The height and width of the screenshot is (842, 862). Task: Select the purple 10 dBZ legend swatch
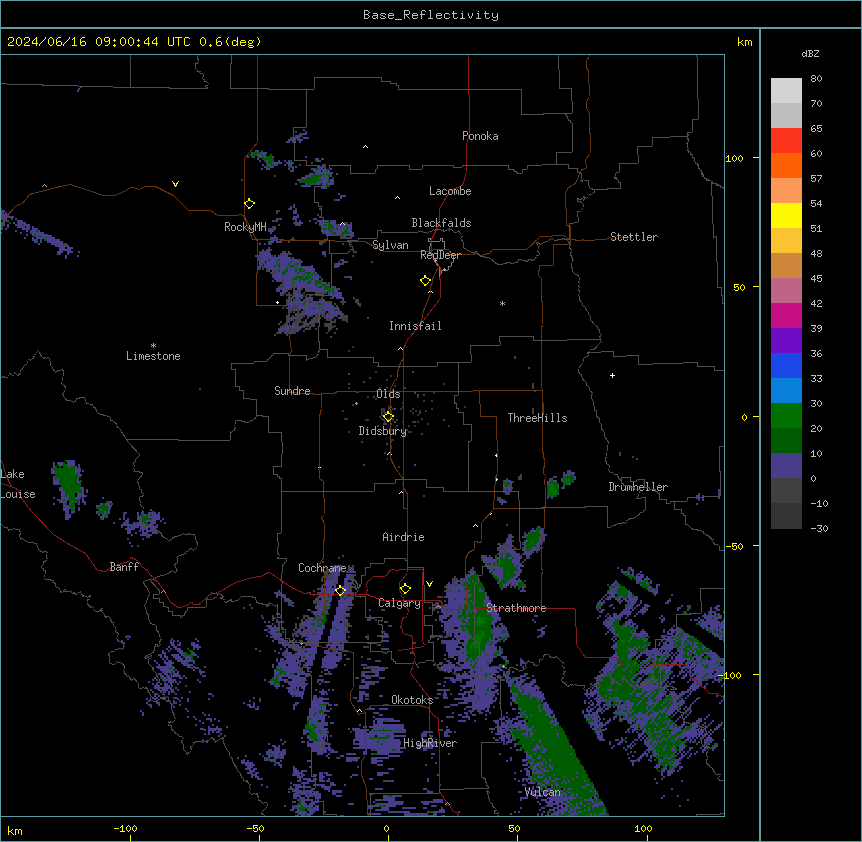pos(786,466)
